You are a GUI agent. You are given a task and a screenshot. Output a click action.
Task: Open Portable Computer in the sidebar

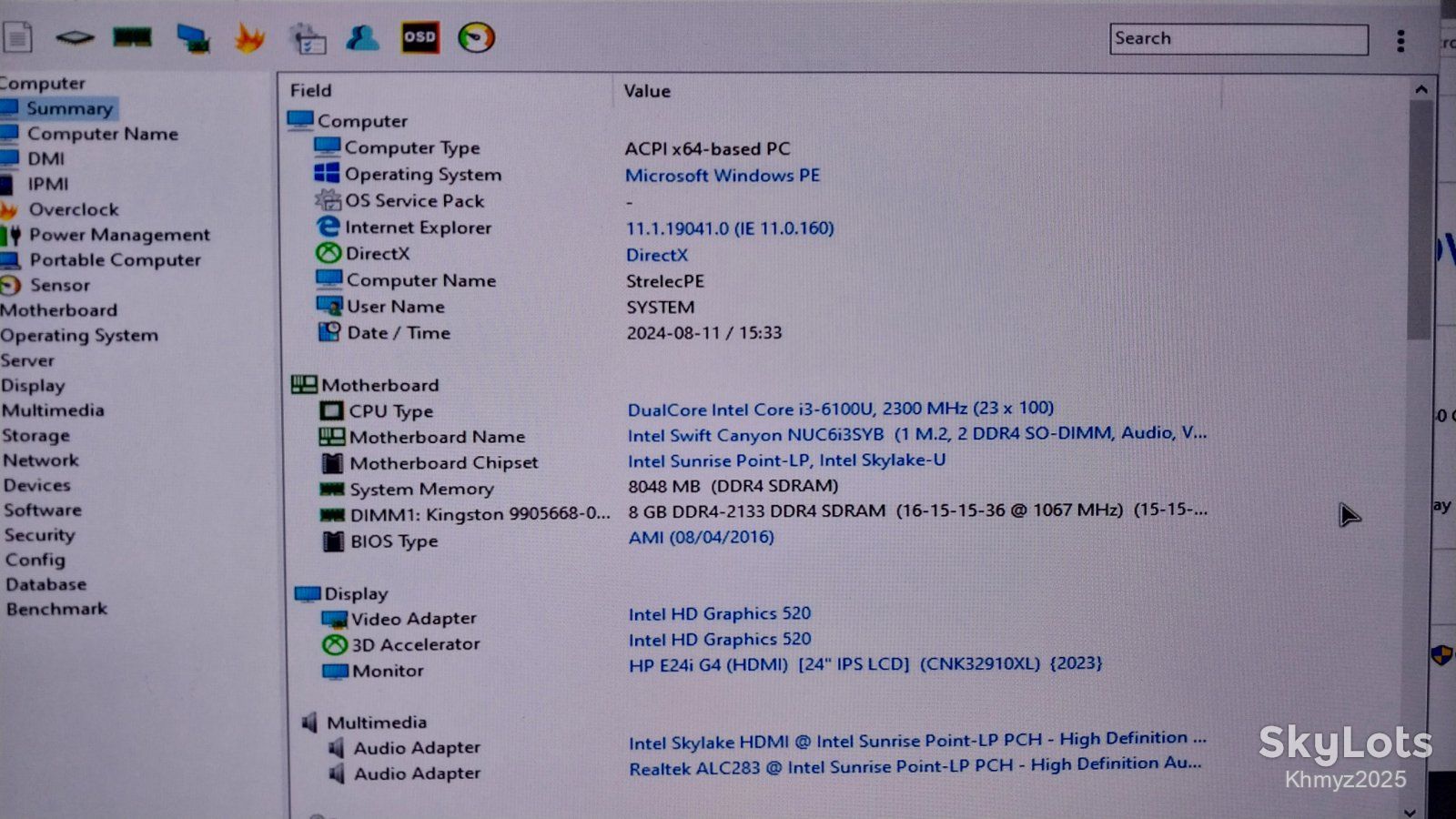pyautogui.click(x=115, y=259)
